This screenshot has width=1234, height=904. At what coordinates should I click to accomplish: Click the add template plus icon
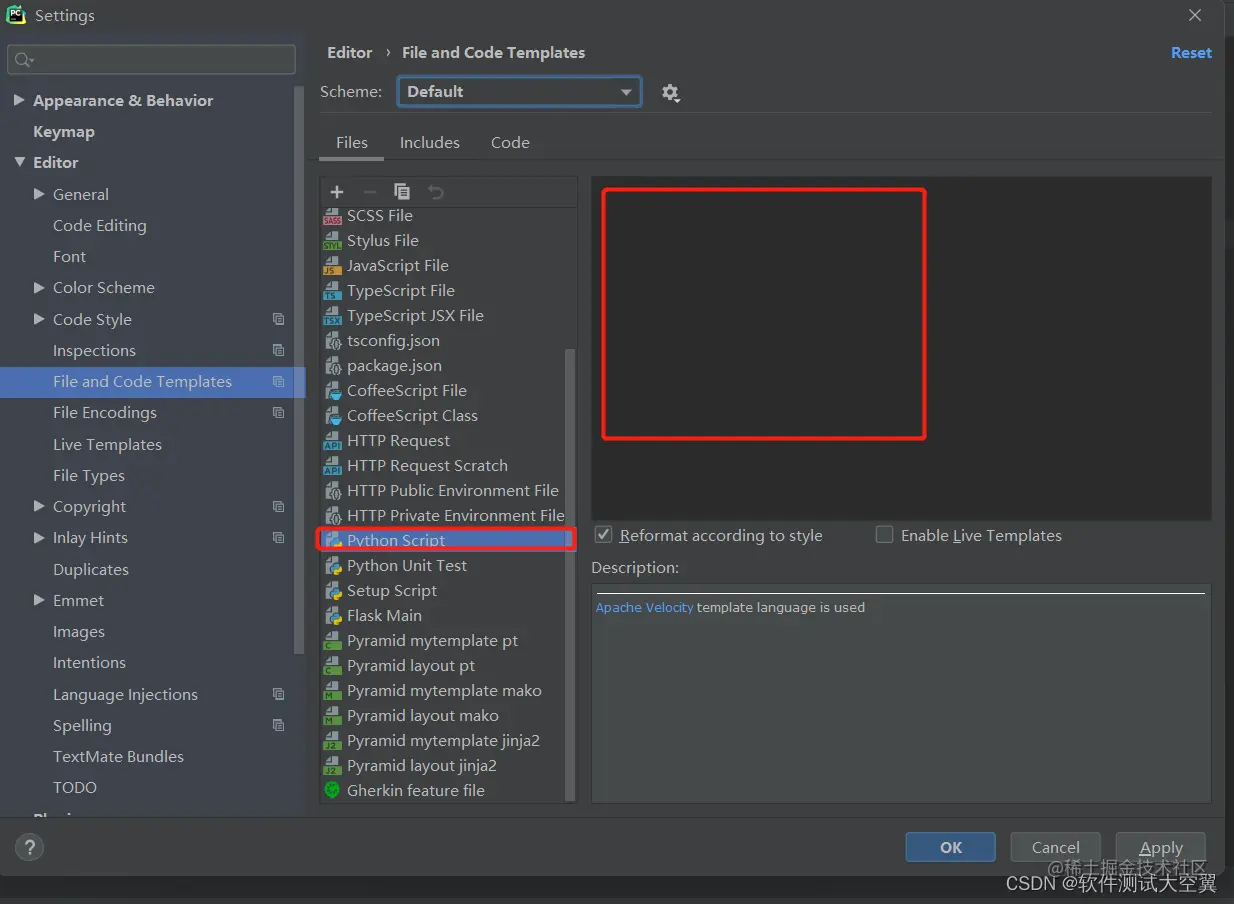(x=337, y=192)
